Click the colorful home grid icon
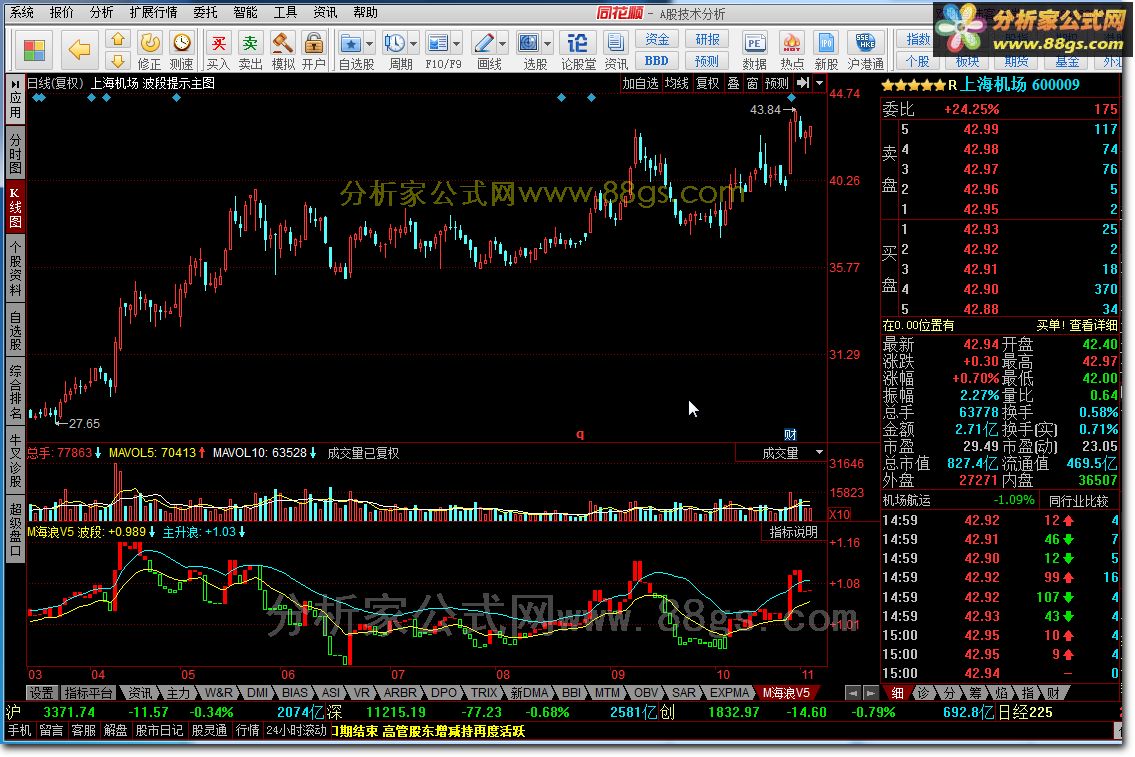Screen dimensions: 1135x757 pos(34,50)
